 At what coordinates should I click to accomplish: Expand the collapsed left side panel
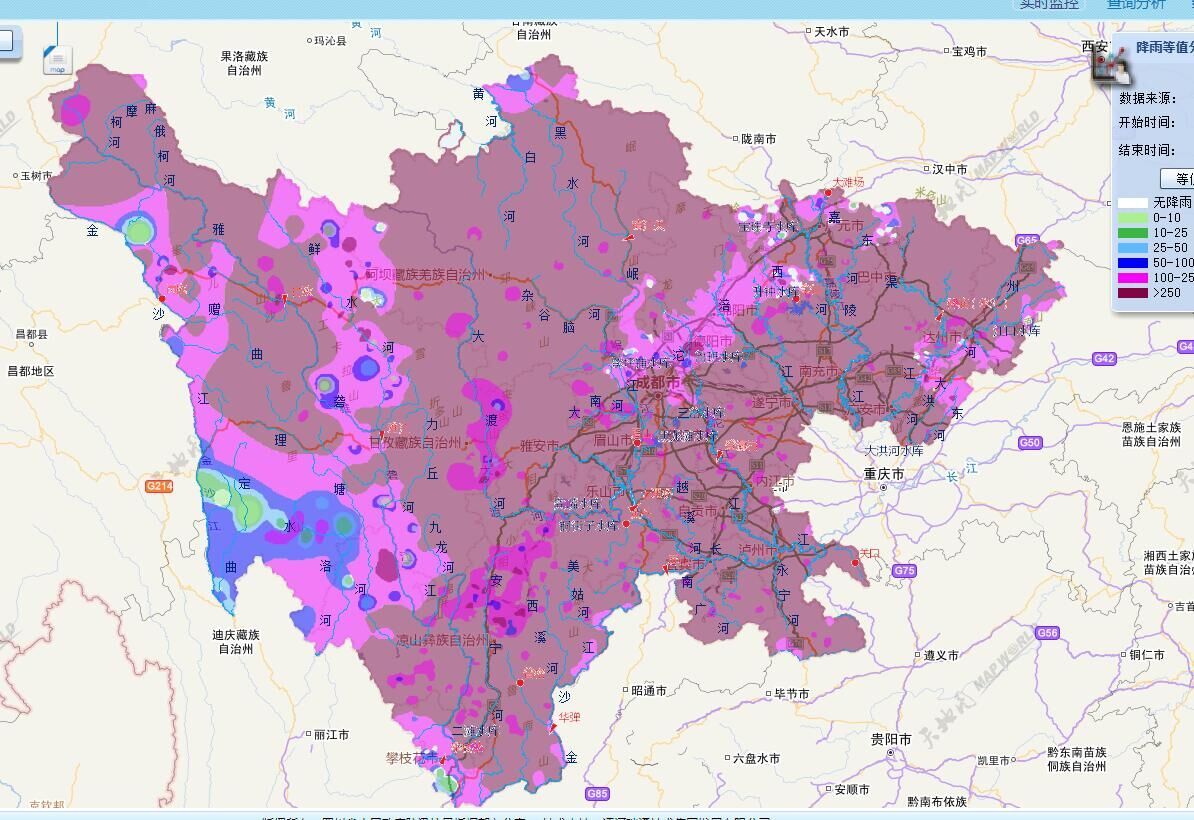tap(8, 41)
